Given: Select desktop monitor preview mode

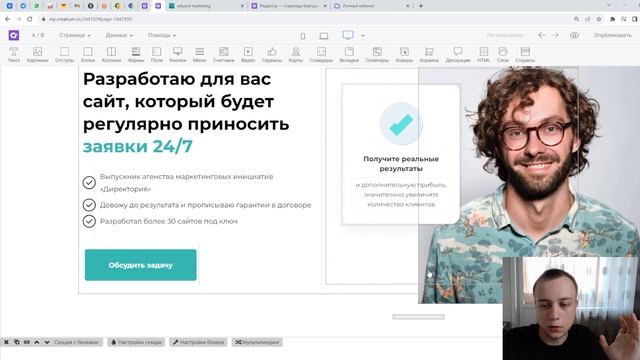Looking at the screenshot, I should (x=348, y=35).
